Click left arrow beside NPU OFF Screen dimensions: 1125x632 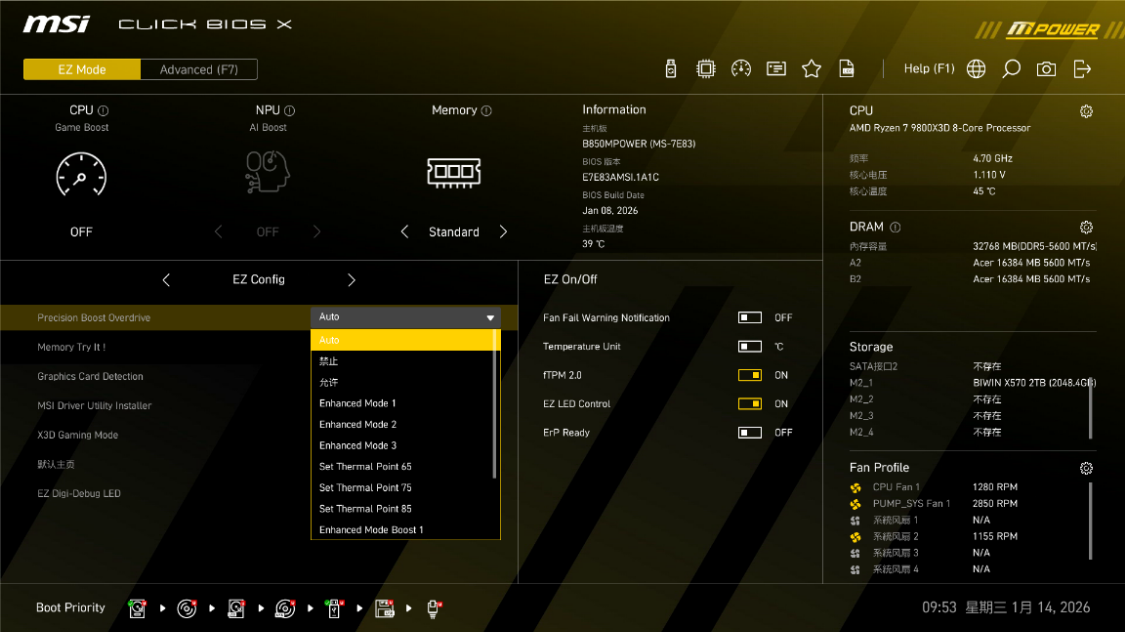(x=218, y=232)
